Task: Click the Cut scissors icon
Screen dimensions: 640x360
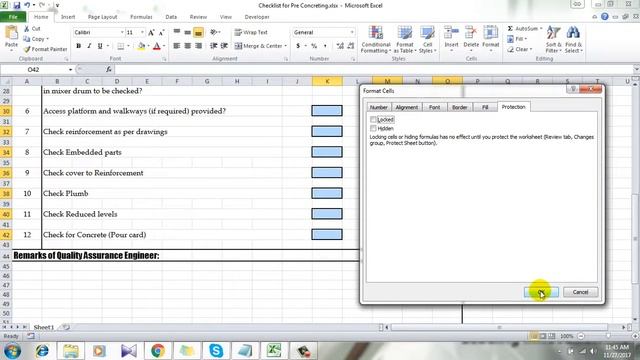Action: (x=27, y=29)
